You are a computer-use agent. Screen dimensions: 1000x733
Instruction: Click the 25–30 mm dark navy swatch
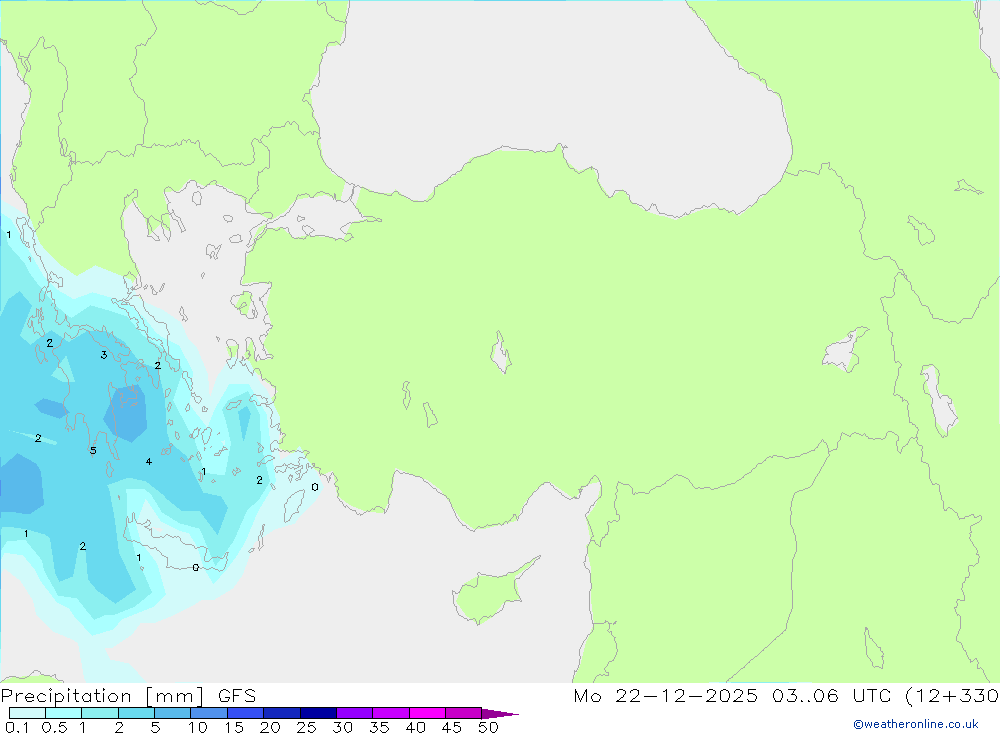[318, 713]
